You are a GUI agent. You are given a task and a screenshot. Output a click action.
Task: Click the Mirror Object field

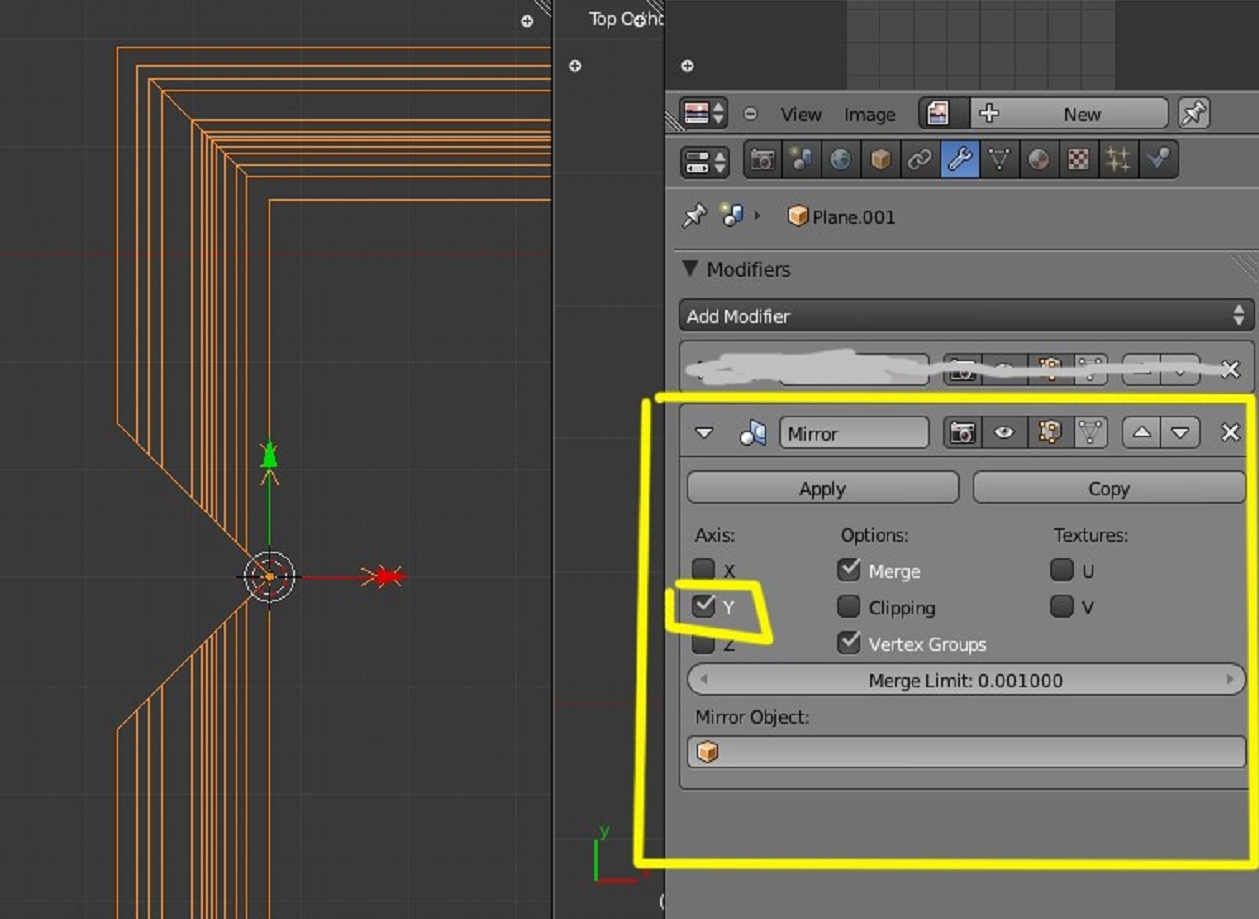[966, 752]
